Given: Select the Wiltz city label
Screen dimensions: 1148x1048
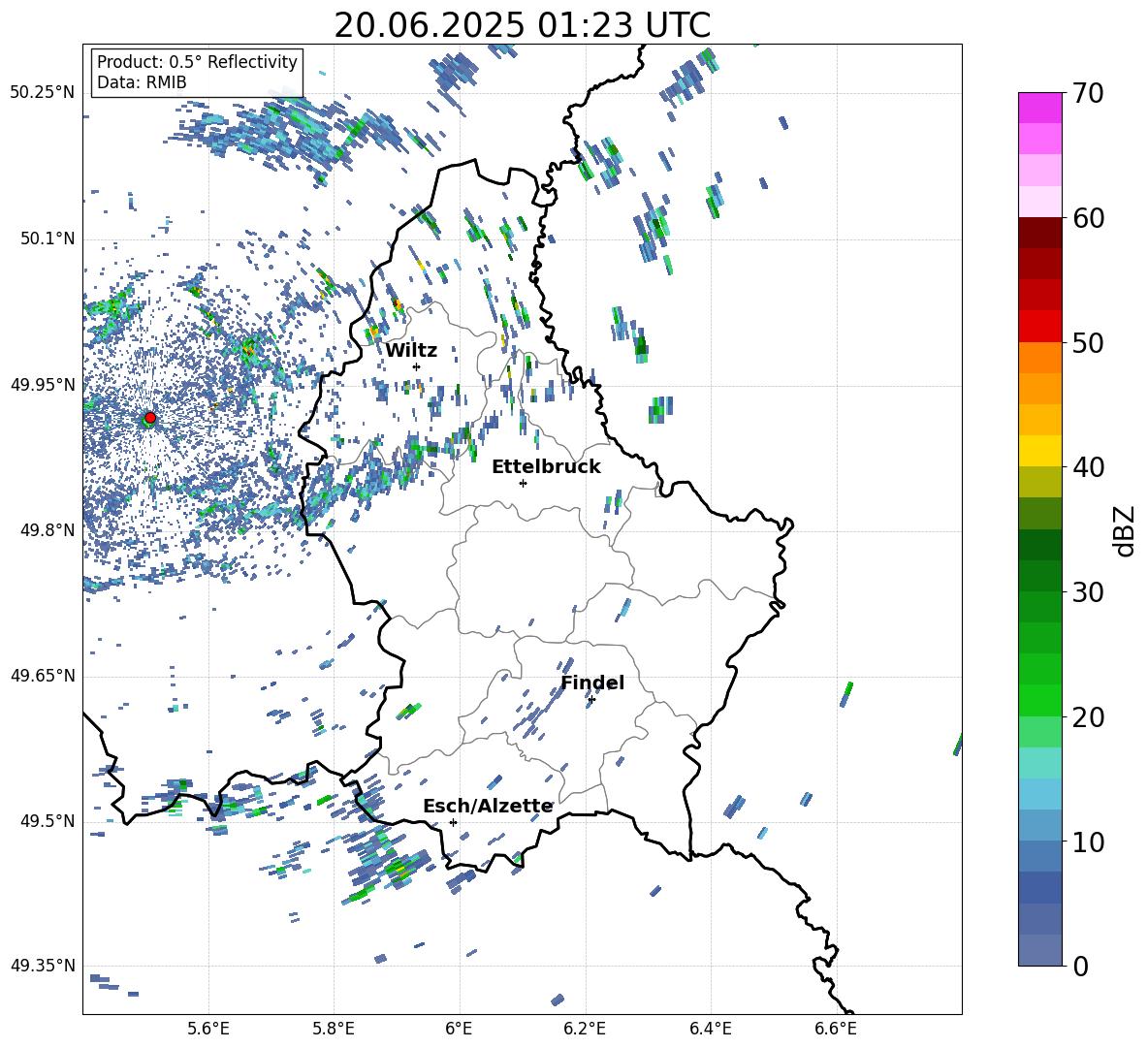Looking at the screenshot, I should 411,350.
